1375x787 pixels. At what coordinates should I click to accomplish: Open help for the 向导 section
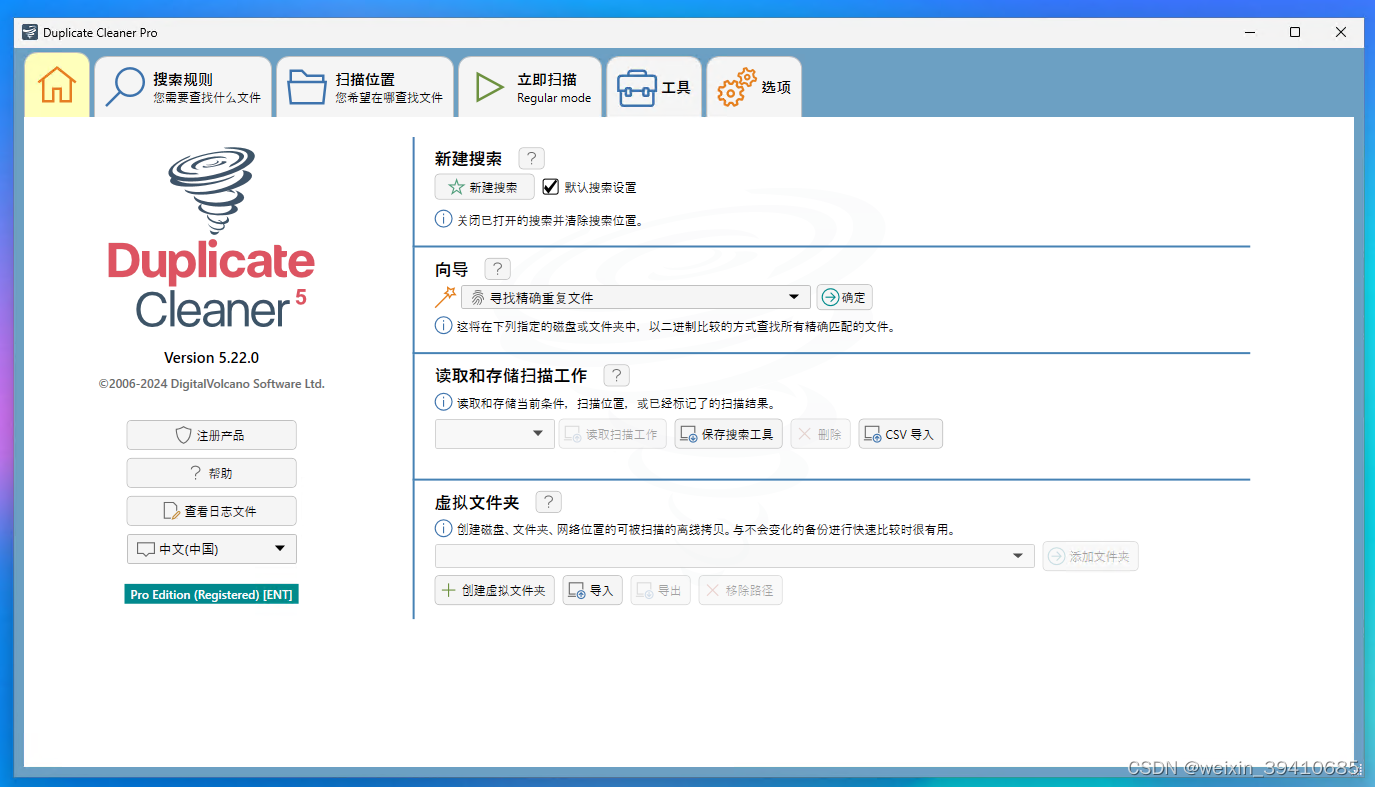497,269
